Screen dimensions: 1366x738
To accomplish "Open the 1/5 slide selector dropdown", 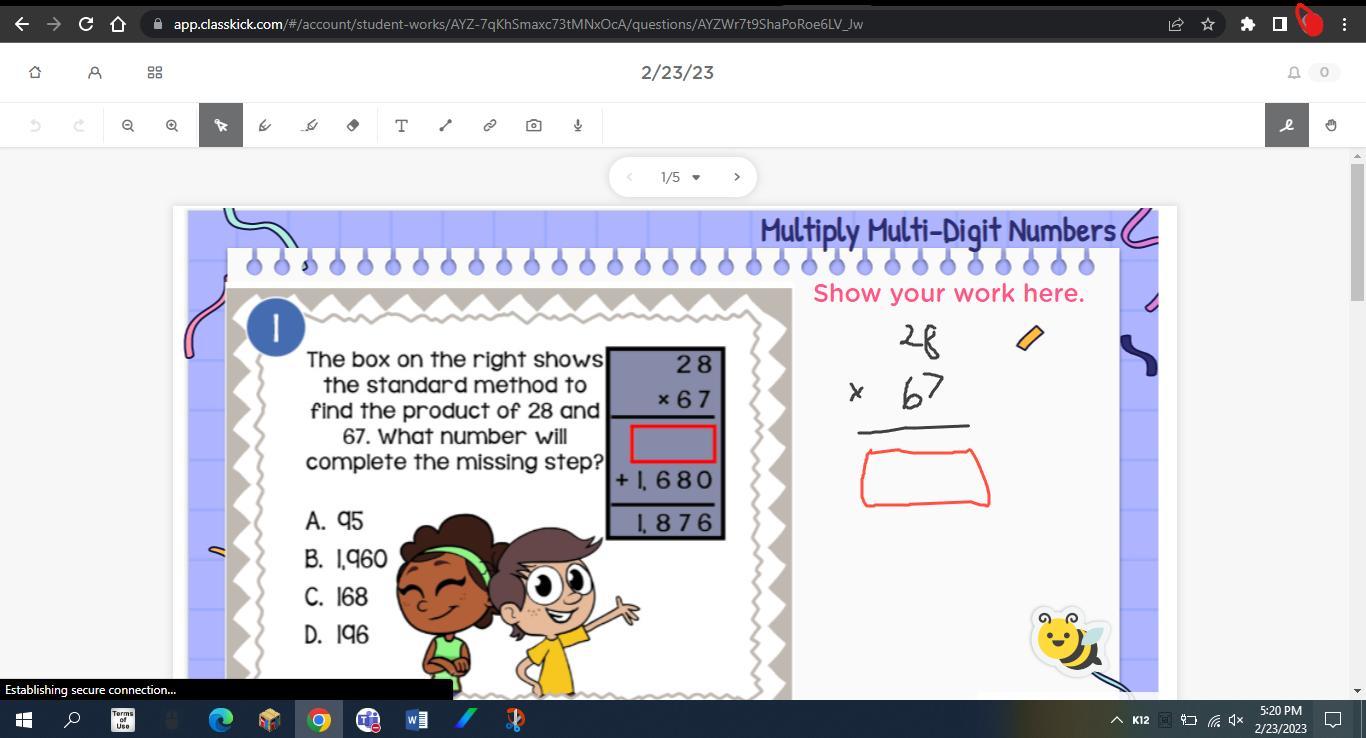I will [x=681, y=177].
